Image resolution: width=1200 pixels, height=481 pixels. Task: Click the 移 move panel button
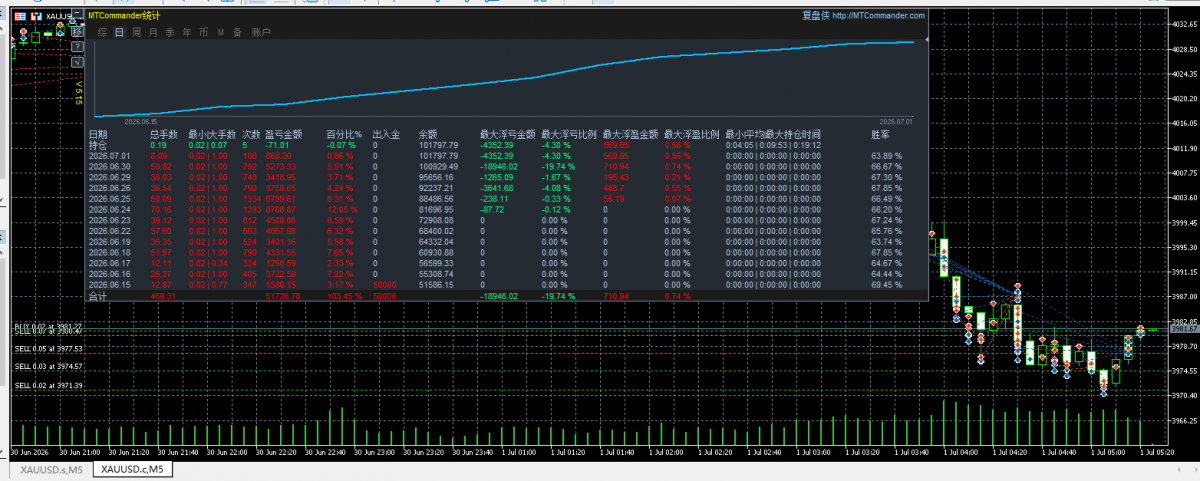(x=77, y=32)
